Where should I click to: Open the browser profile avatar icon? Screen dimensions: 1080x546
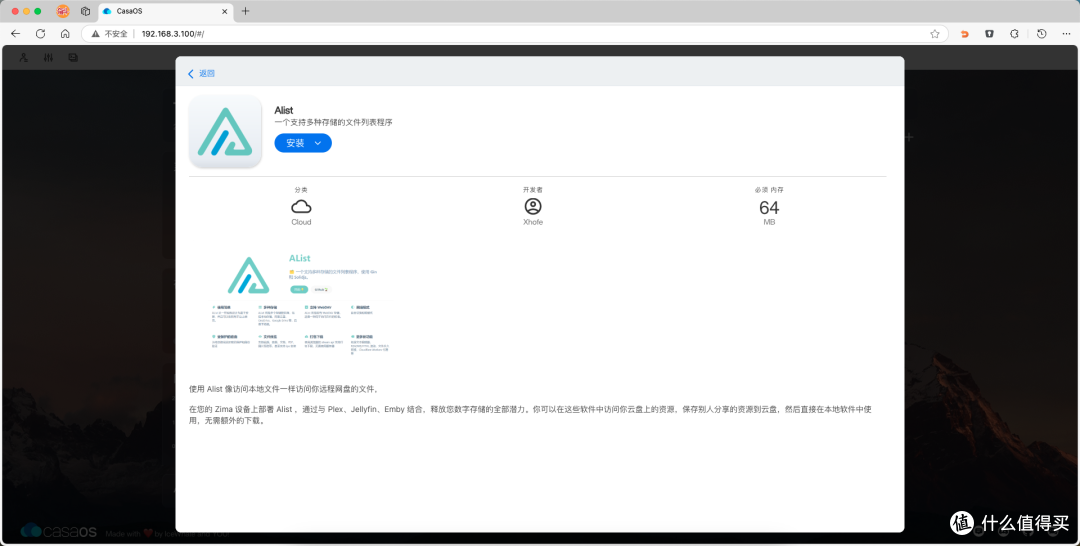(x=63, y=11)
